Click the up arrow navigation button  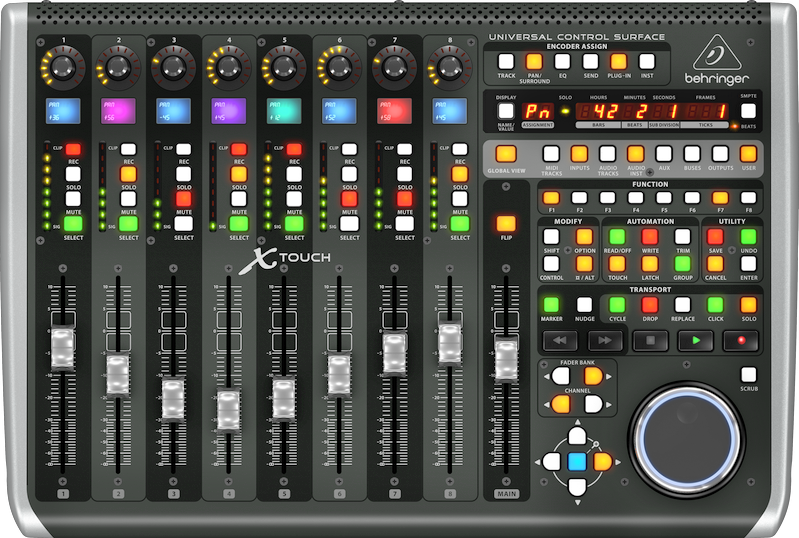pyautogui.click(x=577, y=437)
